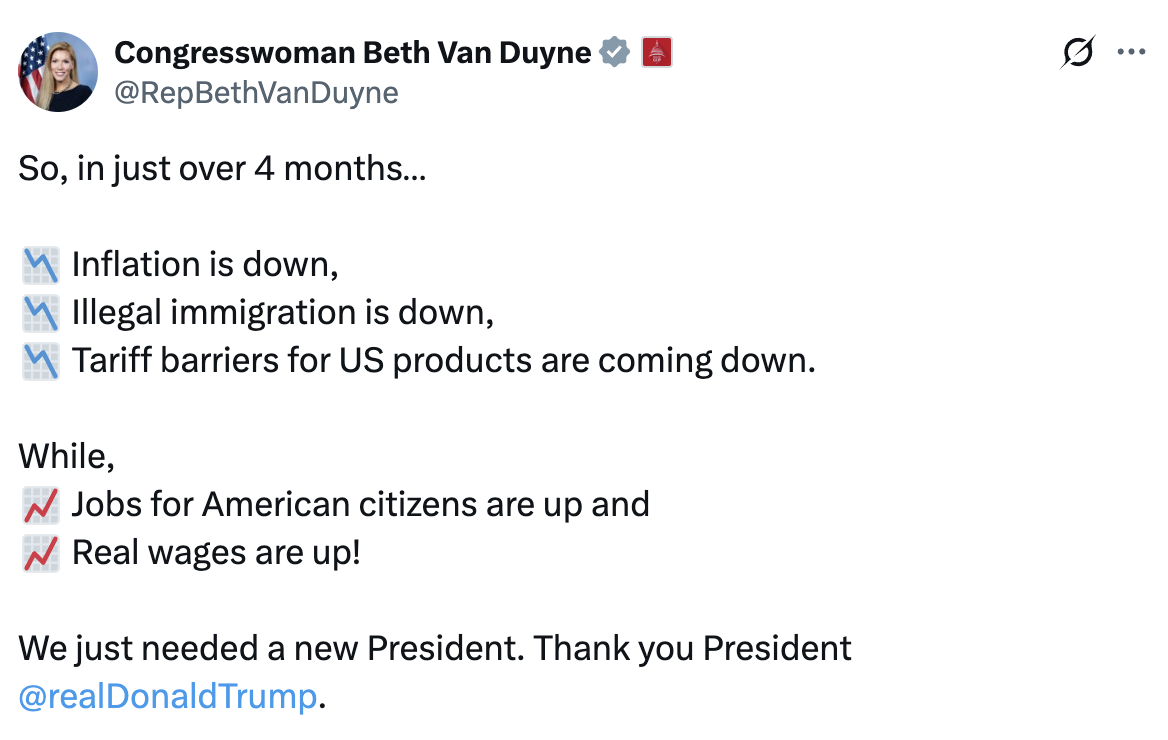Click the Congresswoman Beth Van Duyne display name
The image size is (1168, 740).
click(x=352, y=52)
